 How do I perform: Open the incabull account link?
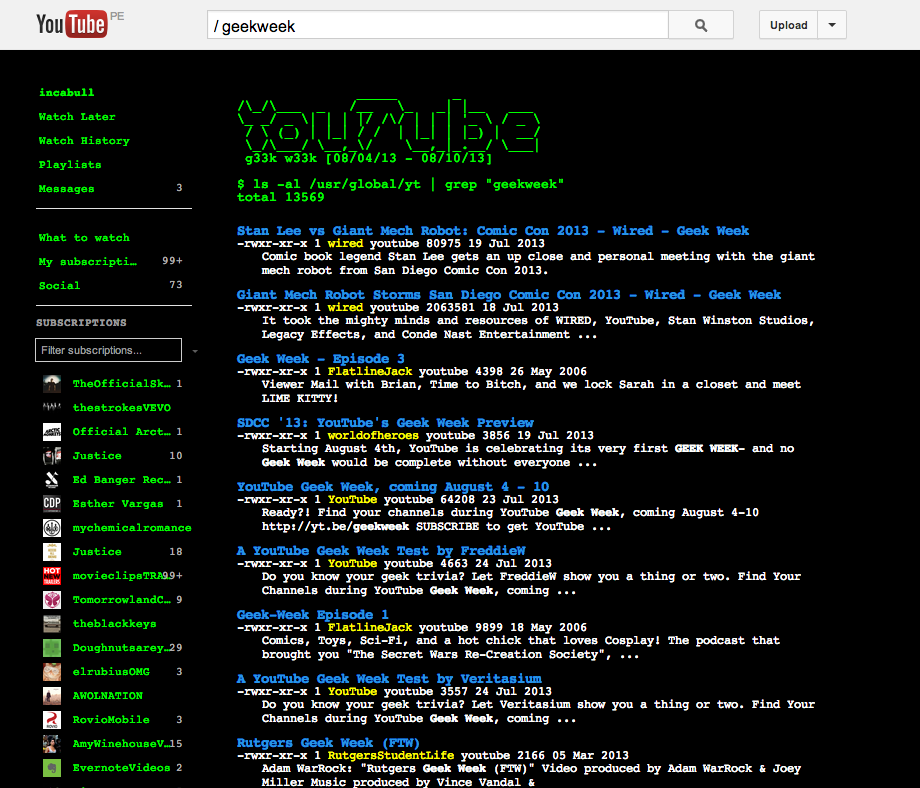66,93
